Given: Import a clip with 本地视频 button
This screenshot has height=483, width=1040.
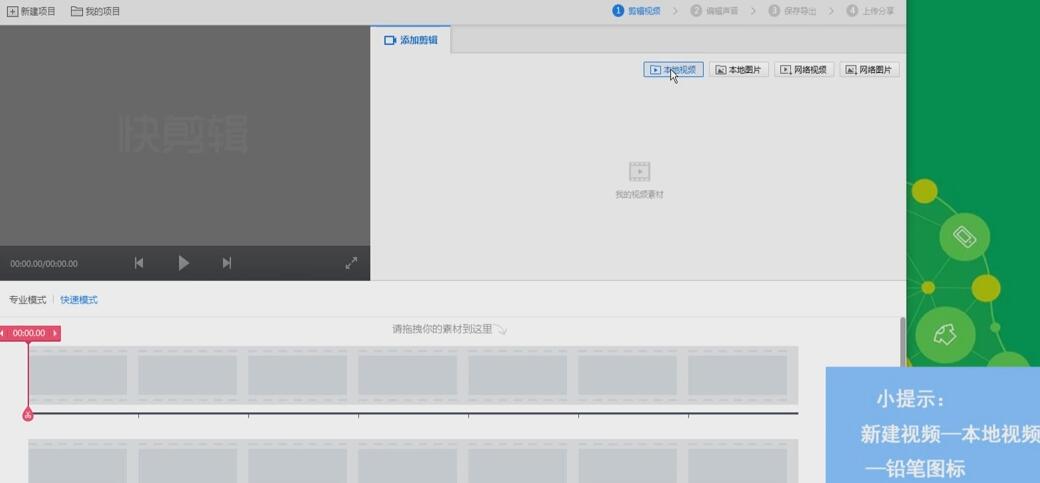Looking at the screenshot, I should click(673, 70).
